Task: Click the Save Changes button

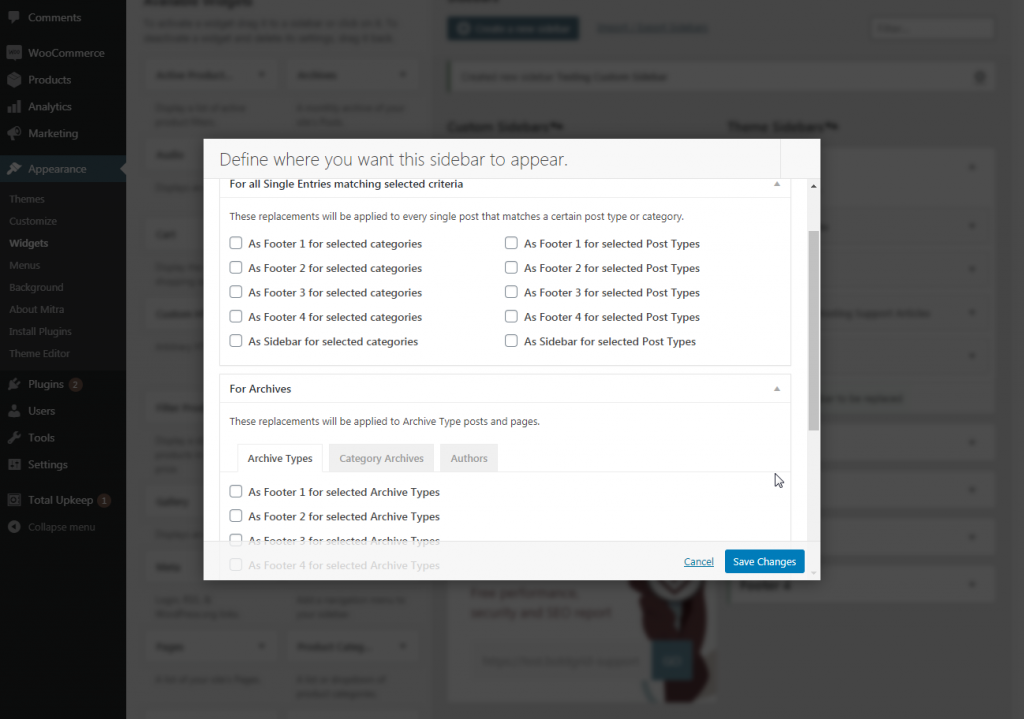Action: click(764, 562)
